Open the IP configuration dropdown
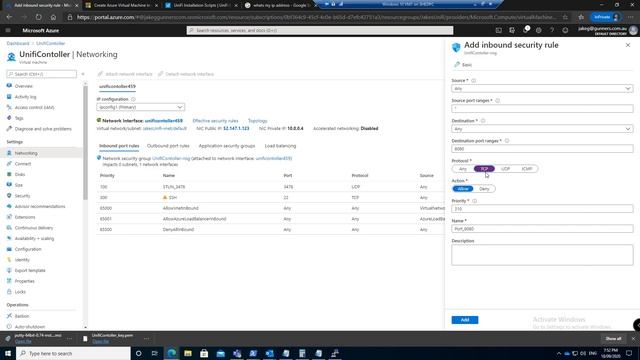The width and height of the screenshot is (640, 360). (140, 107)
